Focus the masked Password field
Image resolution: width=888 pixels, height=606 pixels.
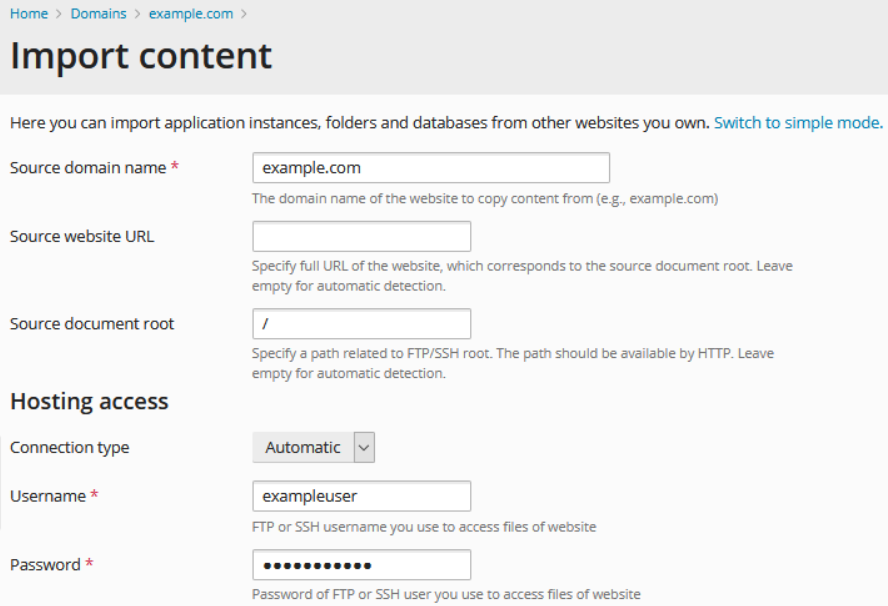(361, 565)
